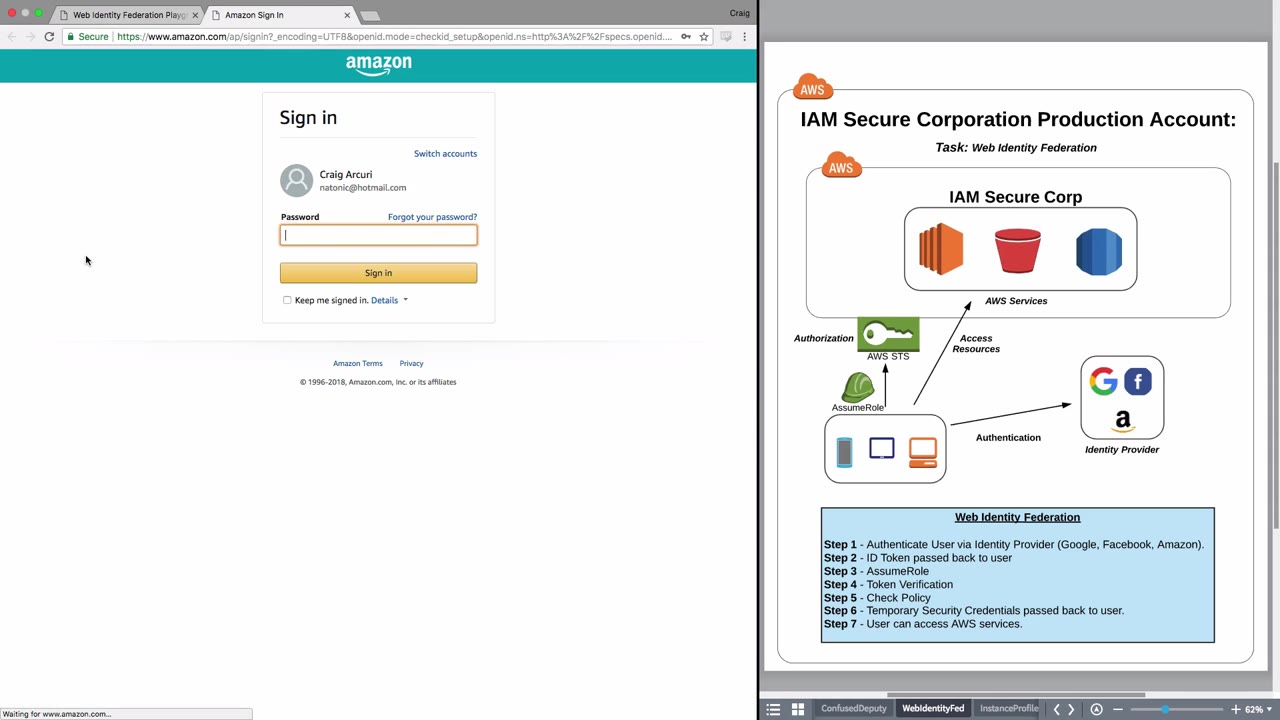Viewport: 1280px width, 720px height.
Task: Click the mobile phone device icon
Action: (x=844, y=452)
